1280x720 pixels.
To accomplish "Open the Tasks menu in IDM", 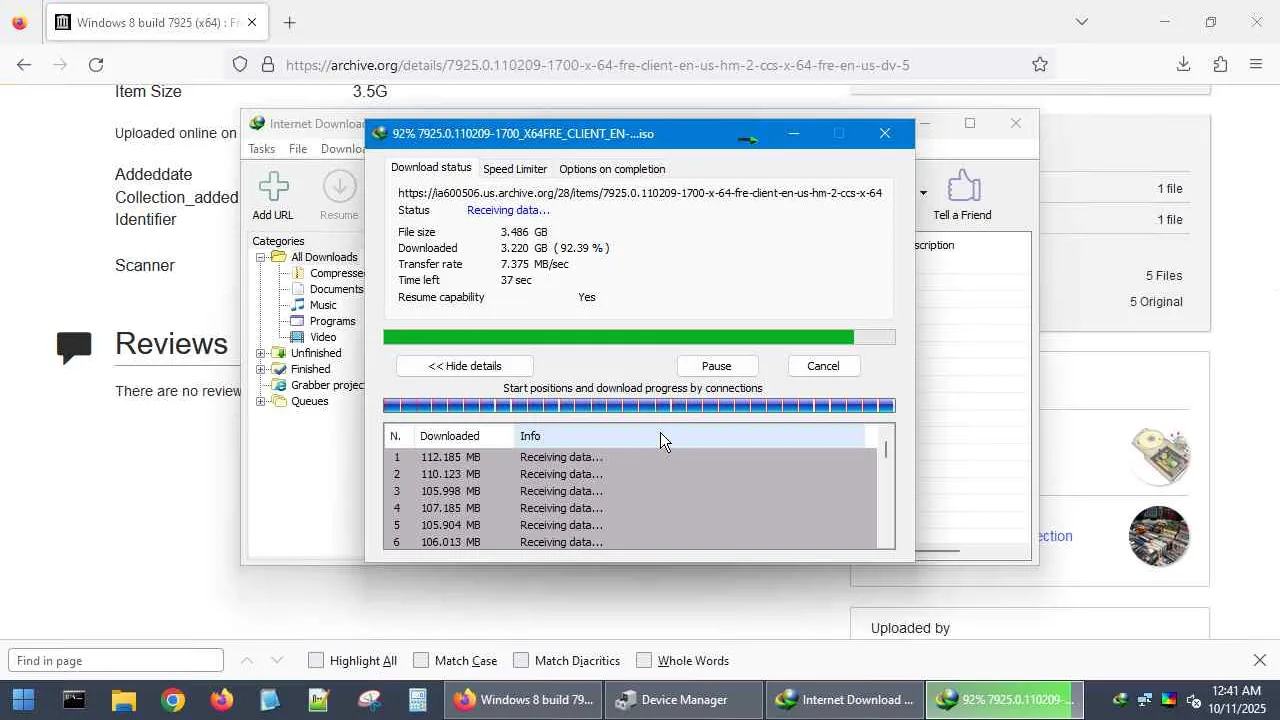I will [261, 149].
